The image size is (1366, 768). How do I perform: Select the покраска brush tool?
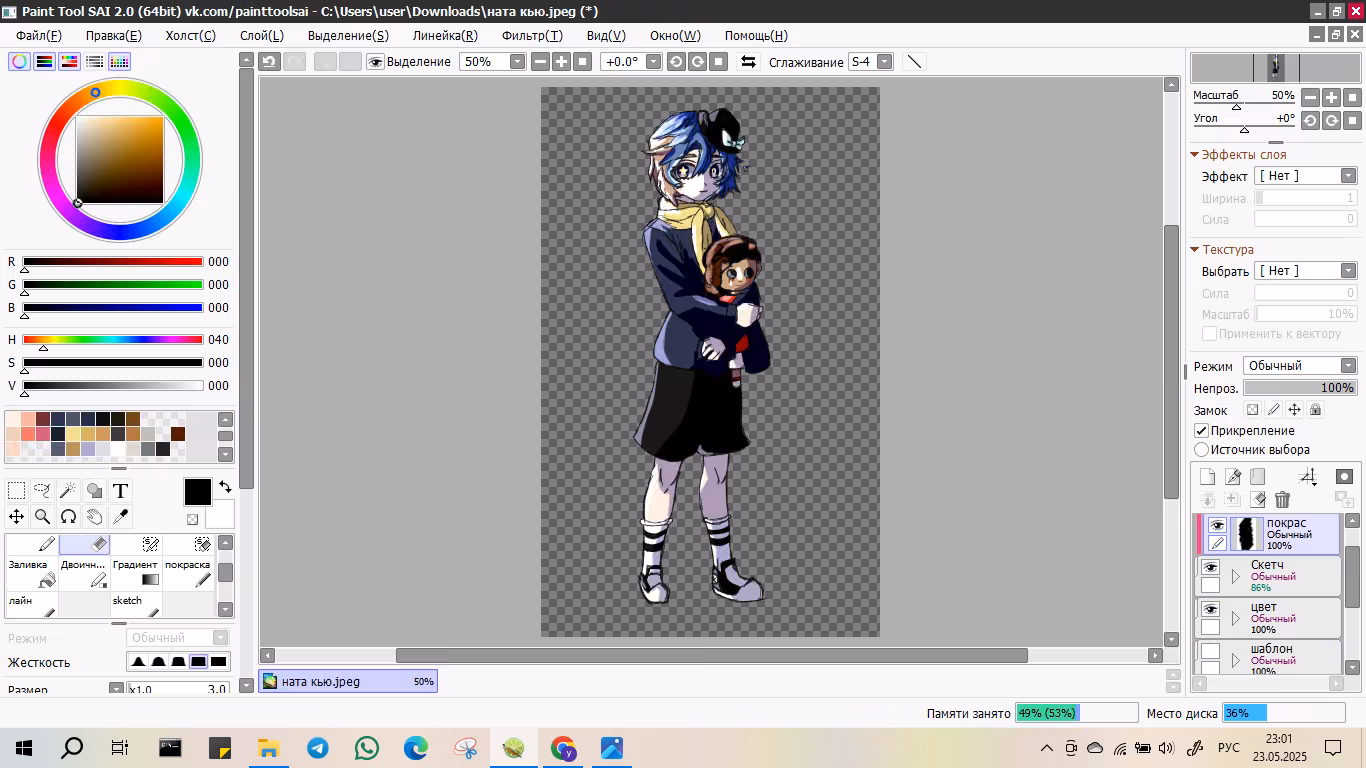pyautogui.click(x=188, y=573)
